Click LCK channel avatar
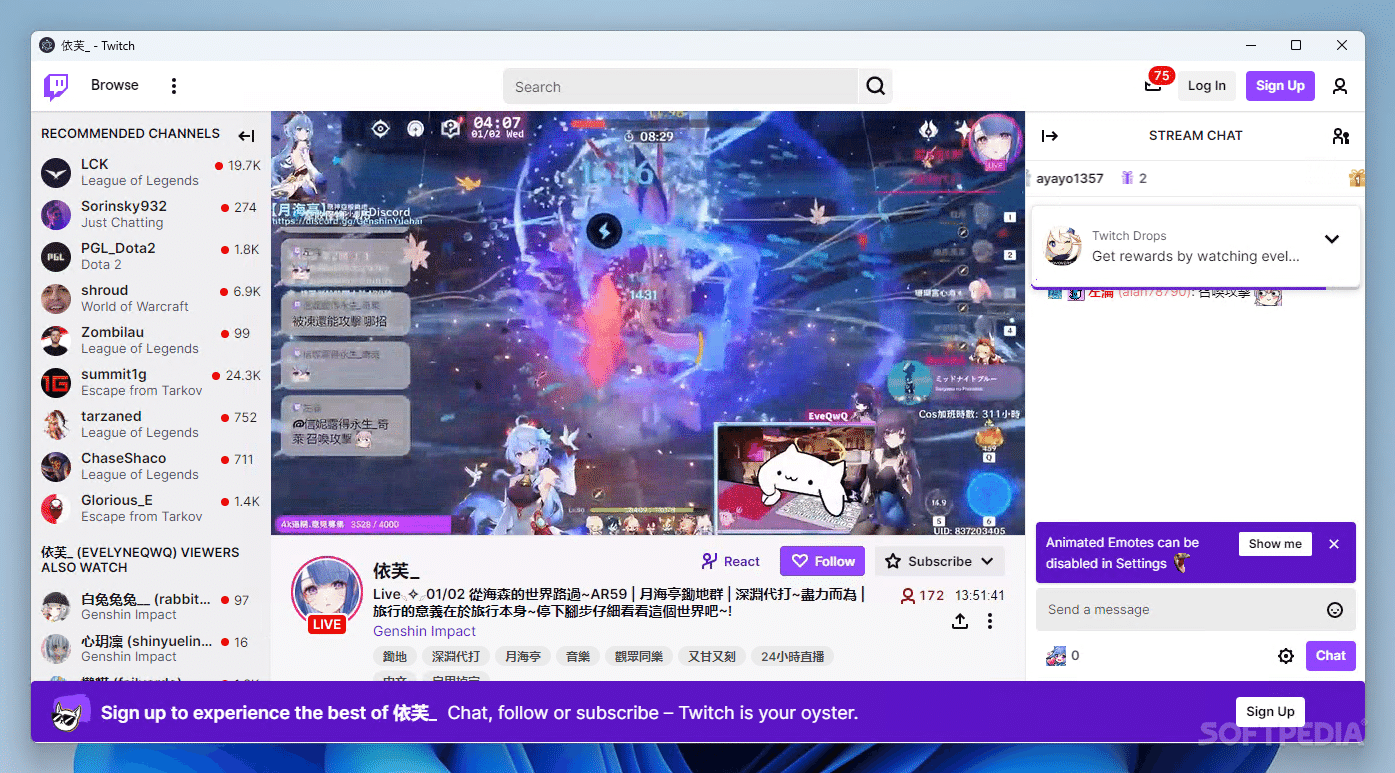1395x773 pixels. coord(56,173)
